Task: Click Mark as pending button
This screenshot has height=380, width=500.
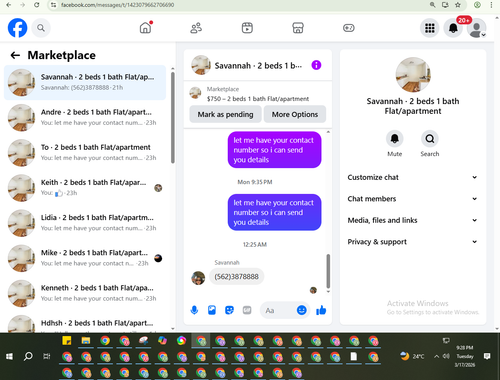Action: point(225,114)
